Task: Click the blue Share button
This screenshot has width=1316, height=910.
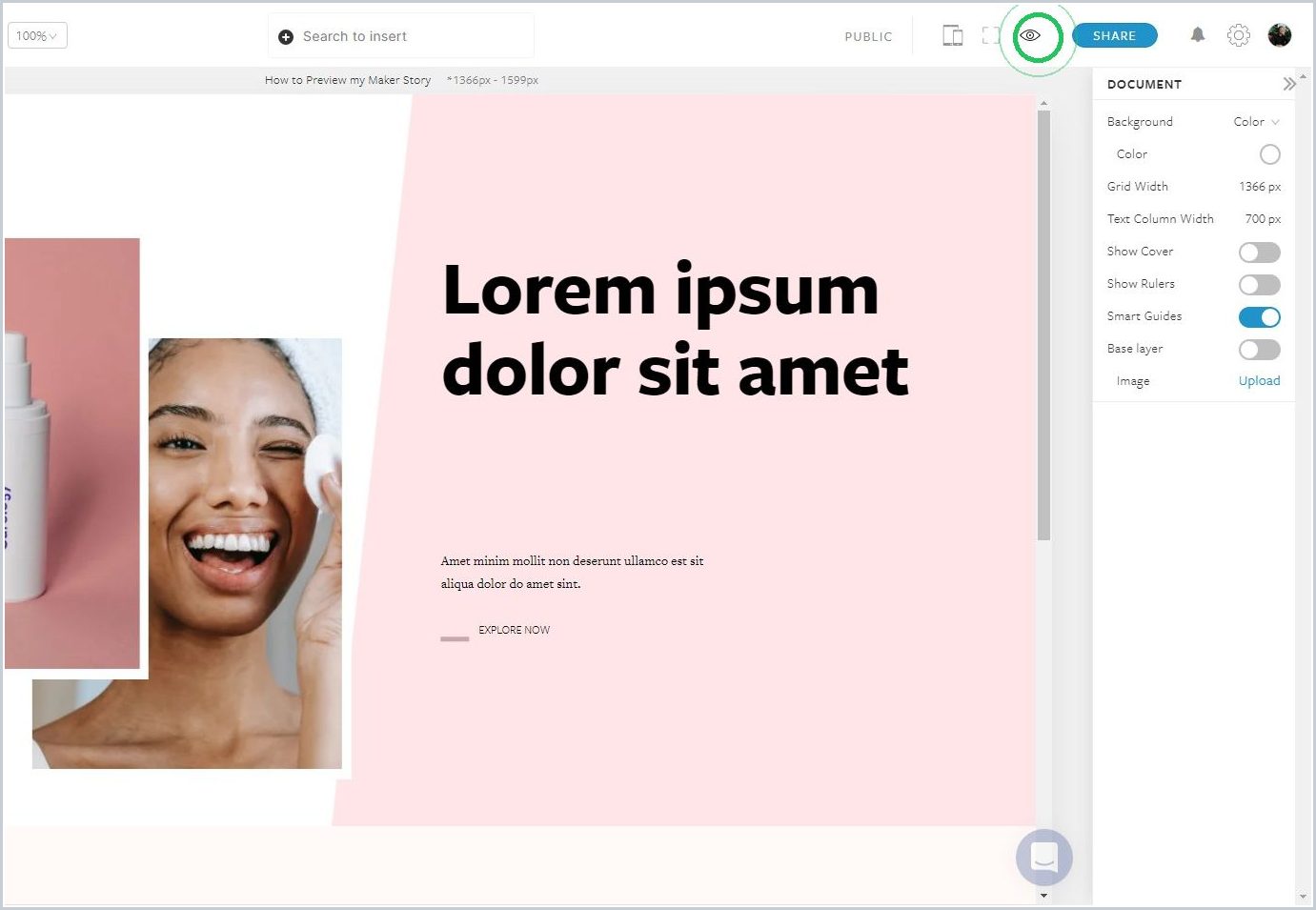Action: 1115,35
